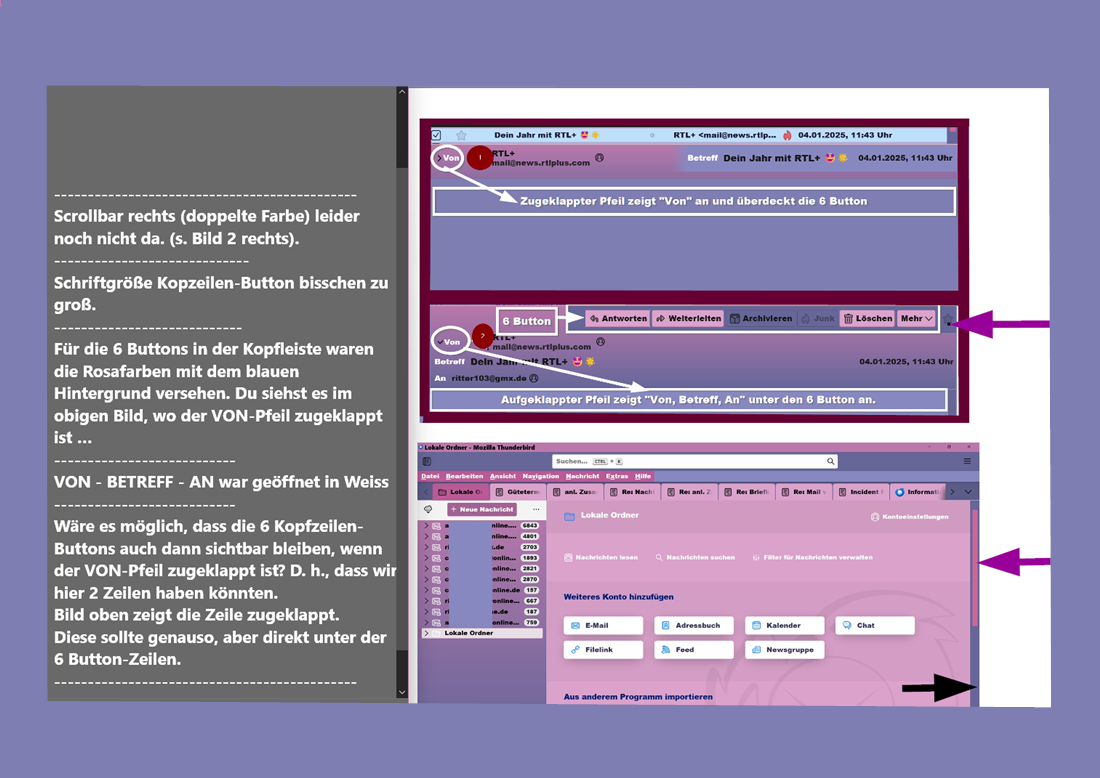This screenshot has height=778, width=1100.
Task: Click the Neue Nachricht button
Action: pos(482,509)
